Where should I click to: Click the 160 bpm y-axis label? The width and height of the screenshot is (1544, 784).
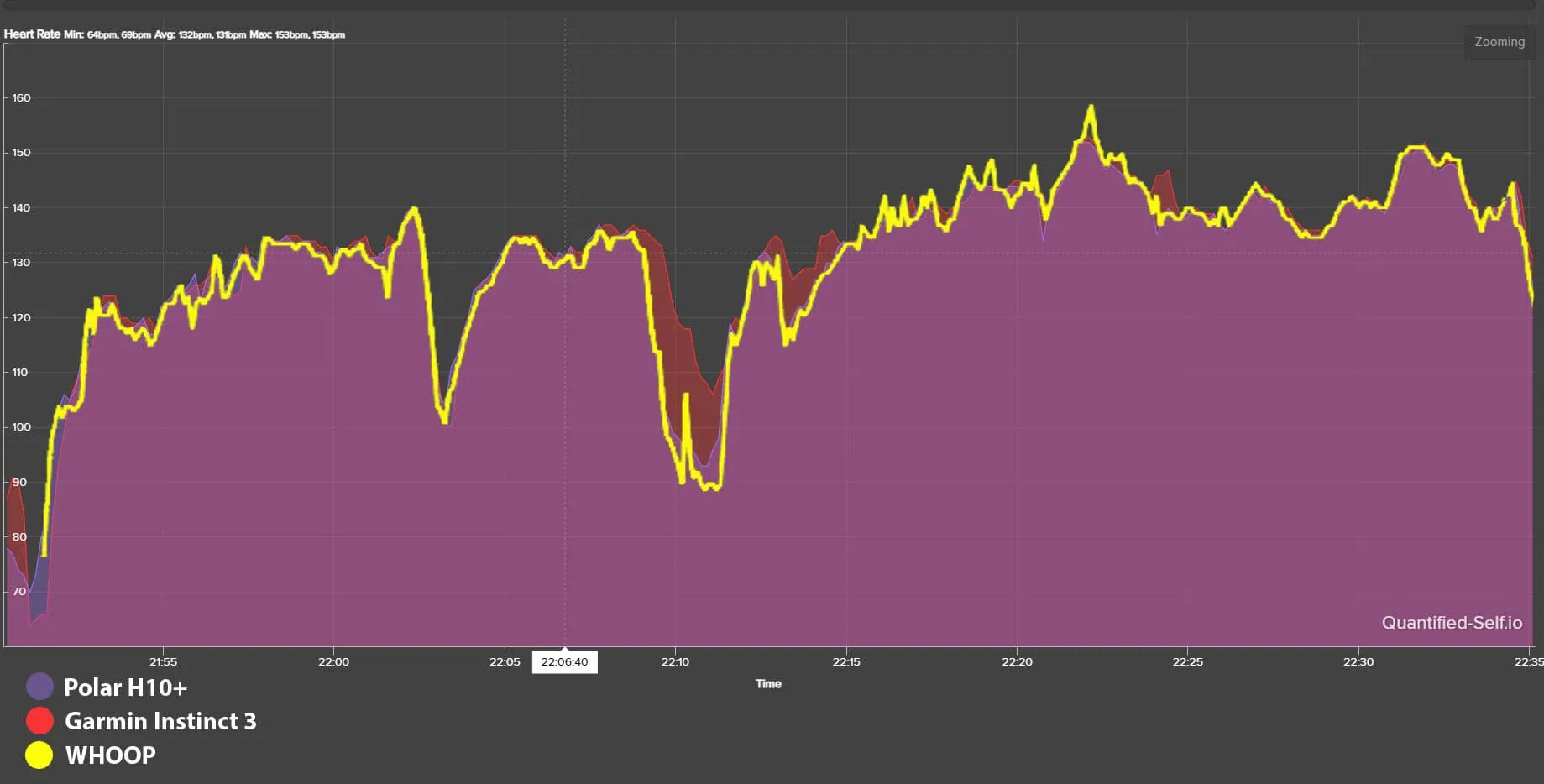tap(21, 98)
